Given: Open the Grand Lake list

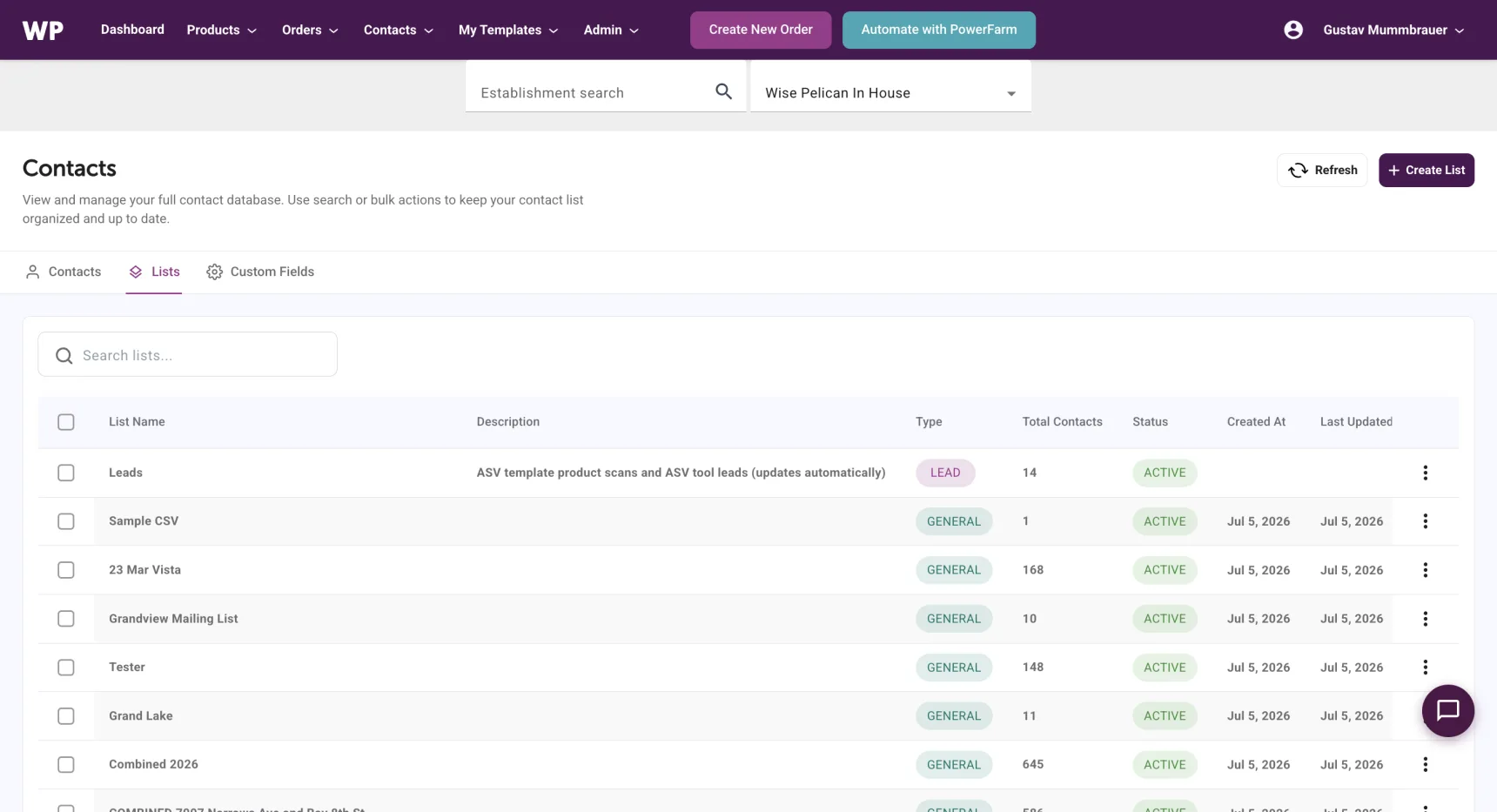Looking at the screenshot, I should click(141, 716).
